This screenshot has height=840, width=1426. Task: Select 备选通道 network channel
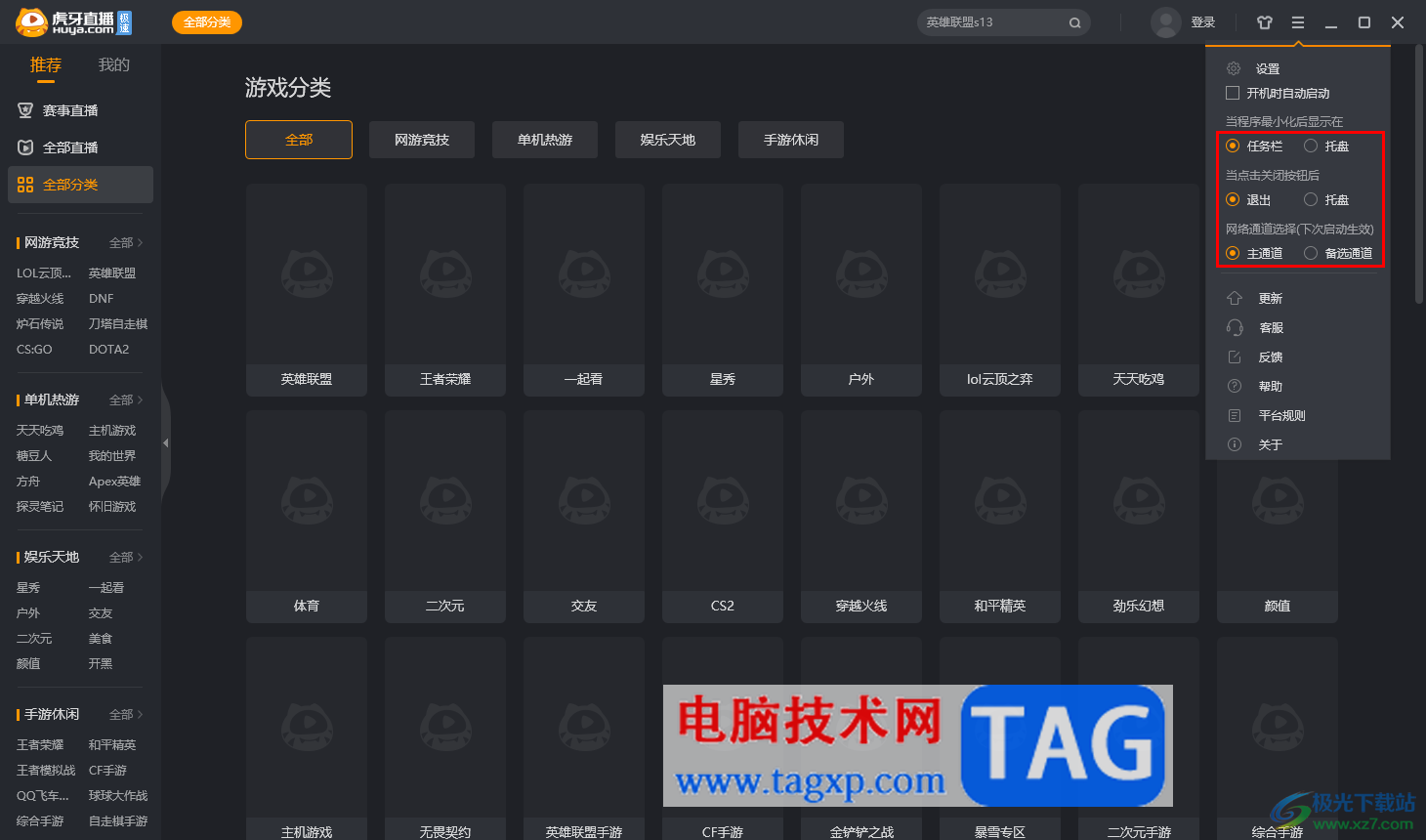point(1311,253)
